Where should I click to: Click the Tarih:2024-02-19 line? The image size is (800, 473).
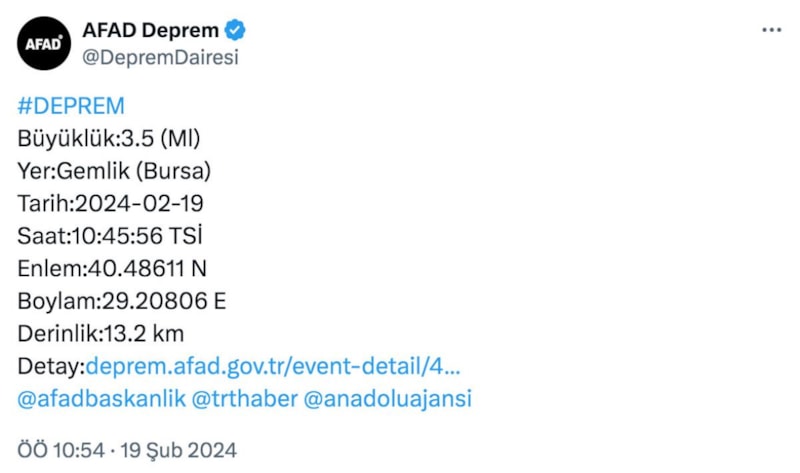(x=110, y=204)
